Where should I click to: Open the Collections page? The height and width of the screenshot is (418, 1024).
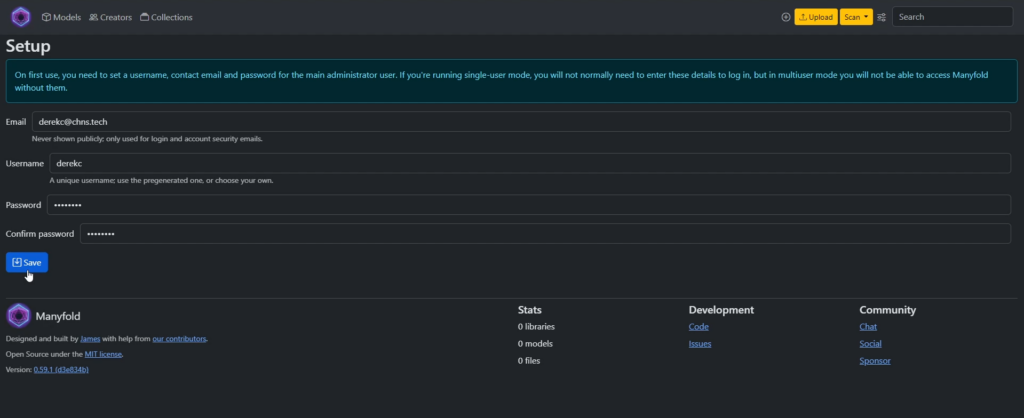click(167, 17)
